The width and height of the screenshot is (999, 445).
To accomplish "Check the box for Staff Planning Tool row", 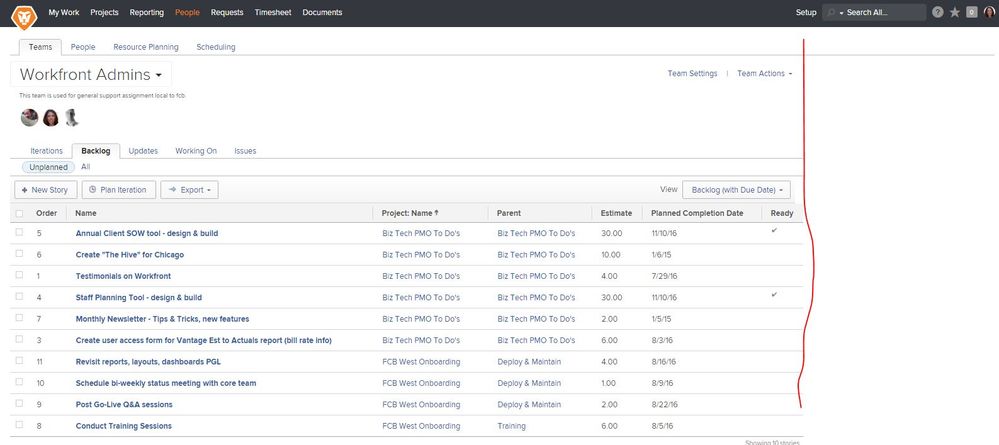I will pyautogui.click(x=19, y=296).
